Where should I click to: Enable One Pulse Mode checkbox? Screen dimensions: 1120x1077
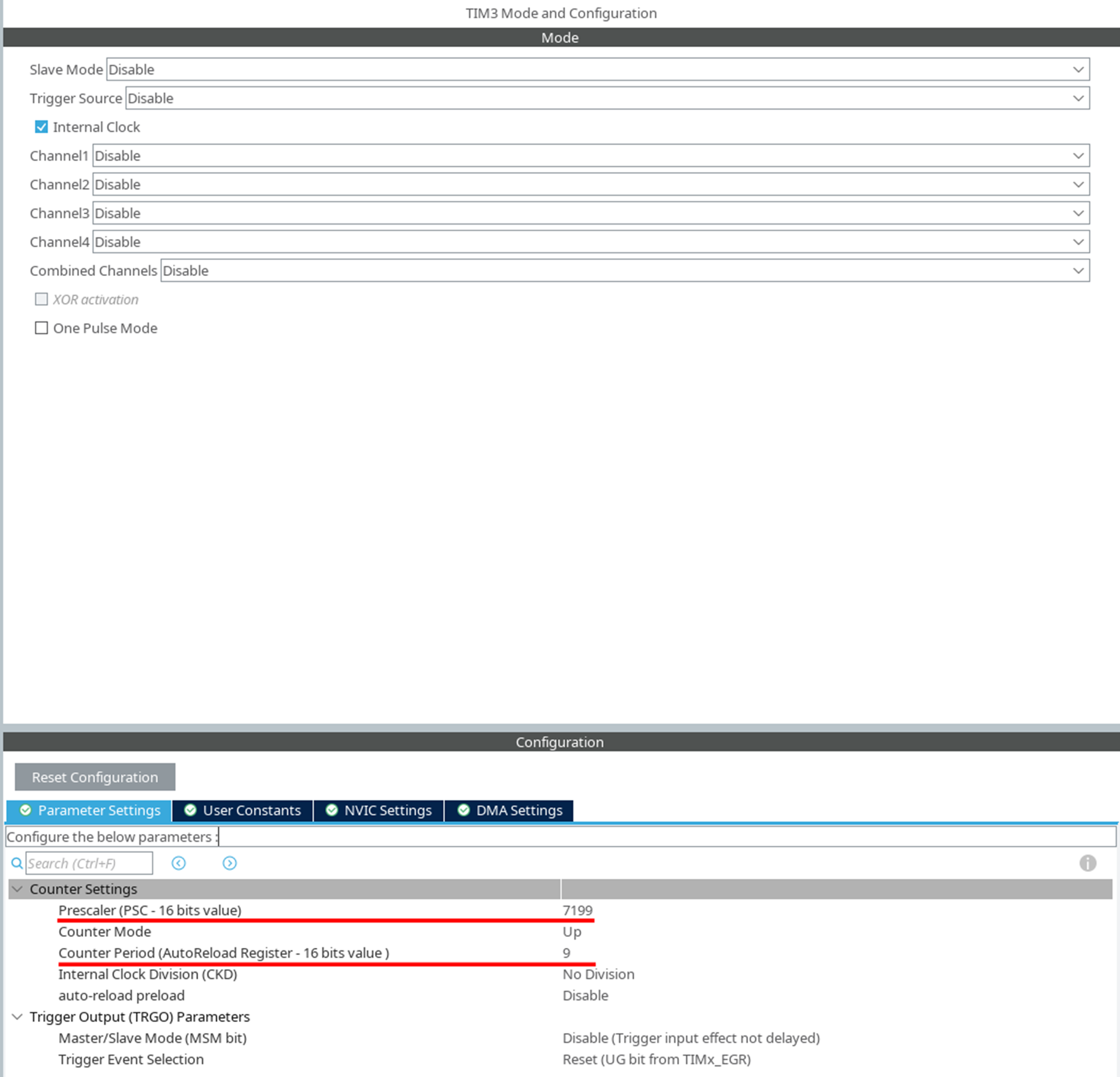point(42,328)
